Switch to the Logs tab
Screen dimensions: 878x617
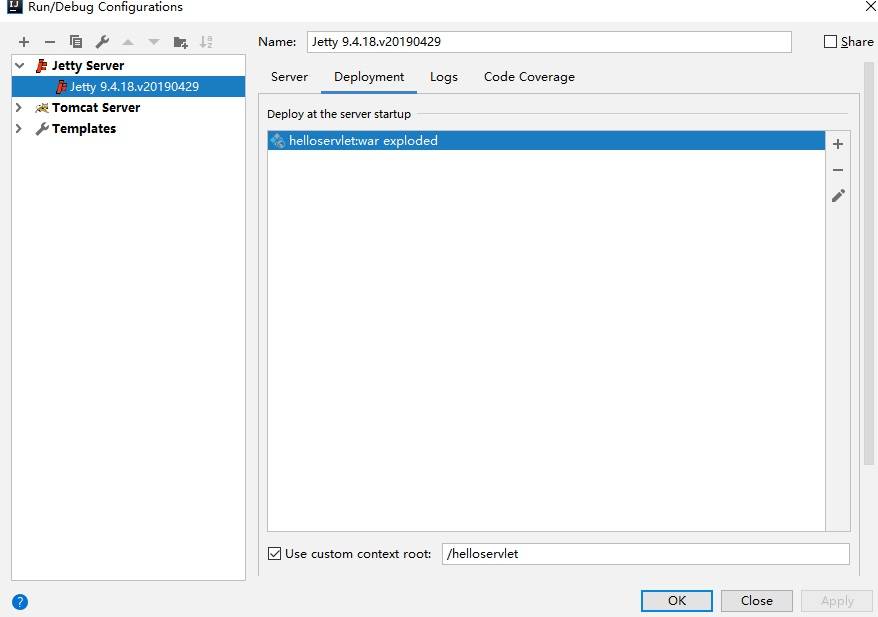point(444,77)
